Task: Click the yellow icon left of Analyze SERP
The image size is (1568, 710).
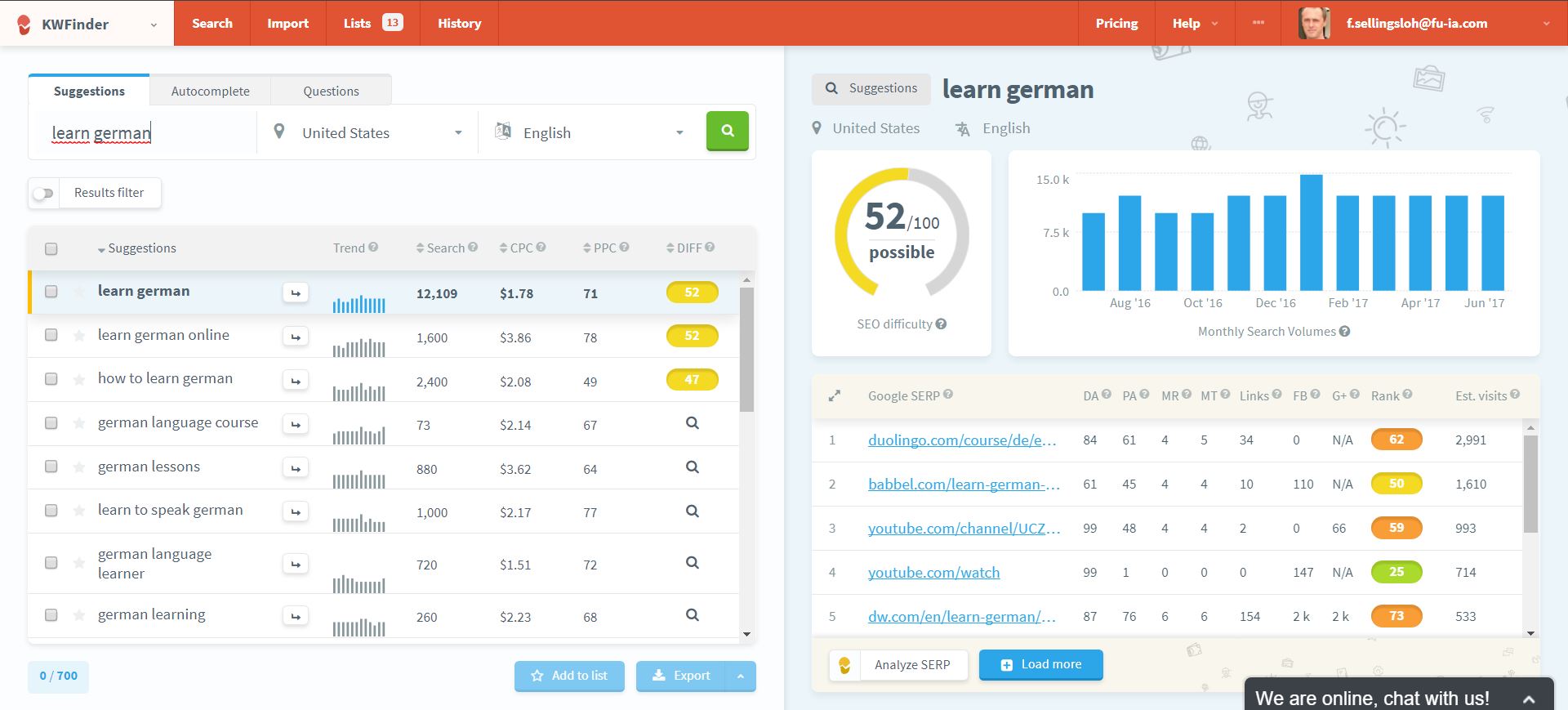Action: pos(844,665)
